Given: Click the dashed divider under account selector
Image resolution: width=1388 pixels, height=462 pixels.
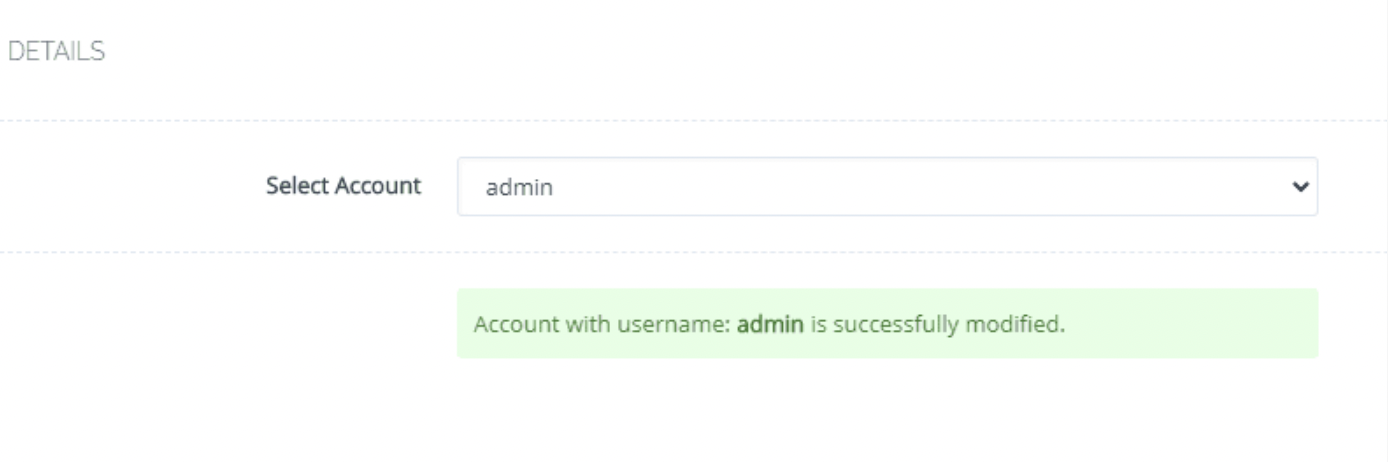Looking at the screenshot, I should pos(694,252).
